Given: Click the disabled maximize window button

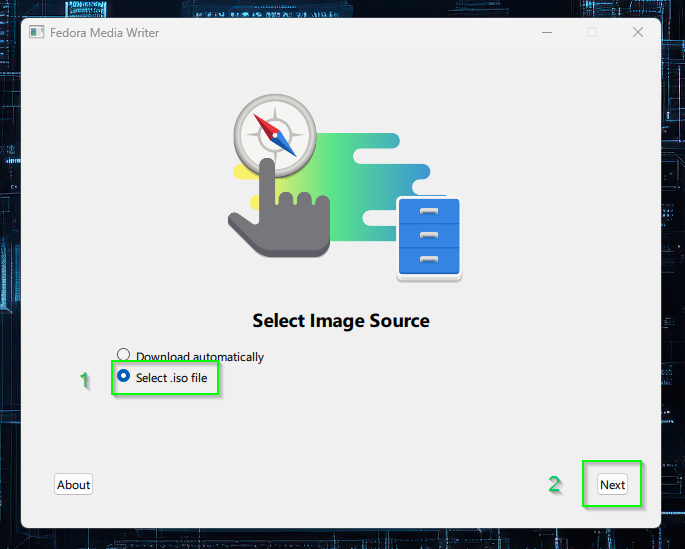Looking at the screenshot, I should (592, 32).
